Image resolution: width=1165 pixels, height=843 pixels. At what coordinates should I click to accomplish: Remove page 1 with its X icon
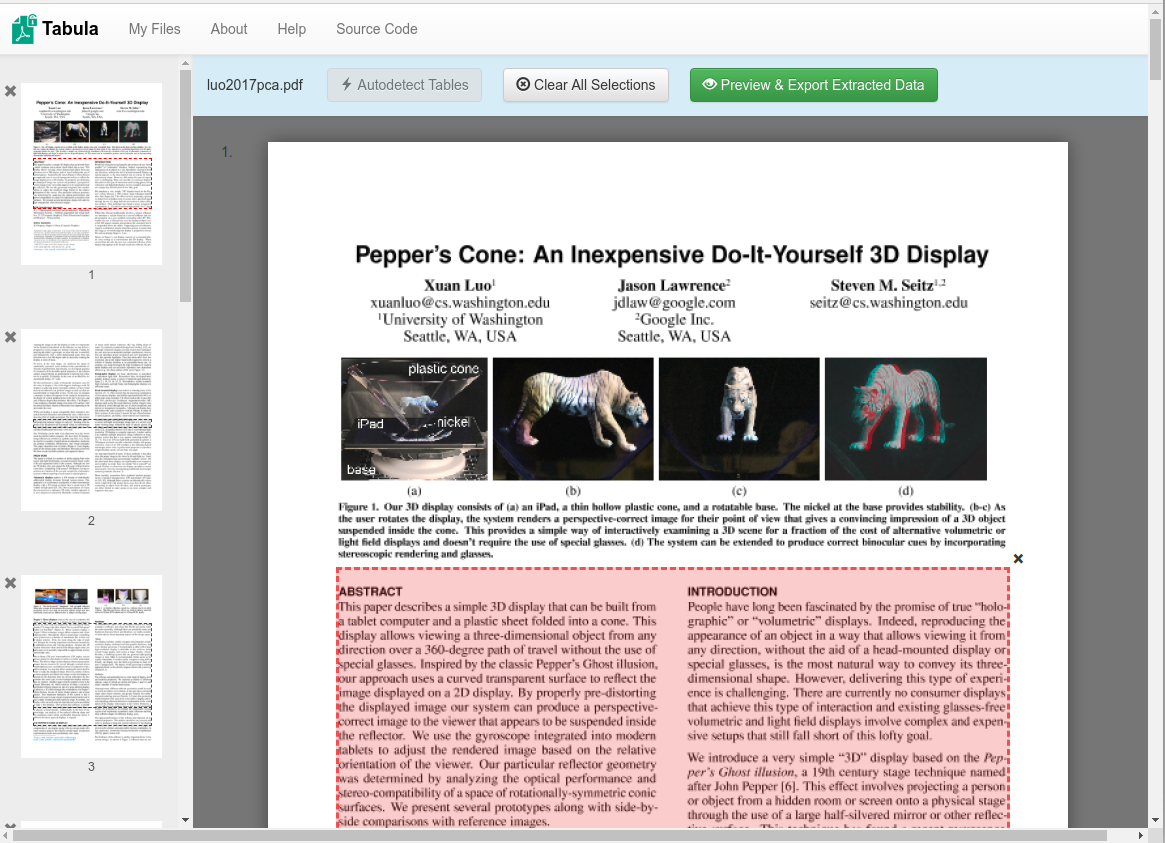(10, 91)
